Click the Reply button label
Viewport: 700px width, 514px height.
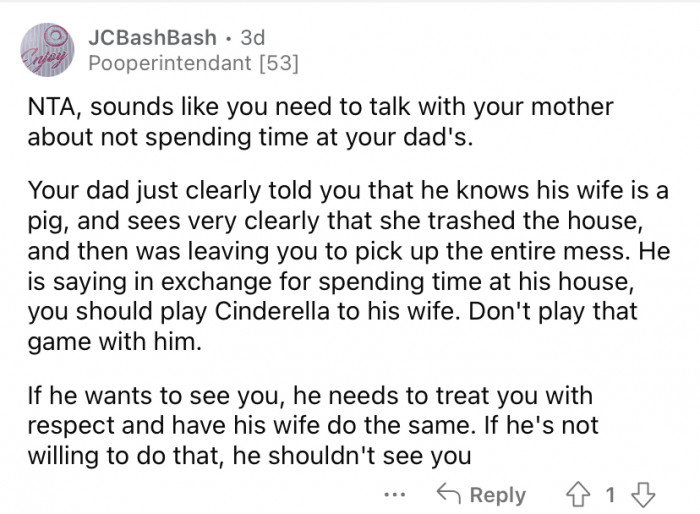498,495
